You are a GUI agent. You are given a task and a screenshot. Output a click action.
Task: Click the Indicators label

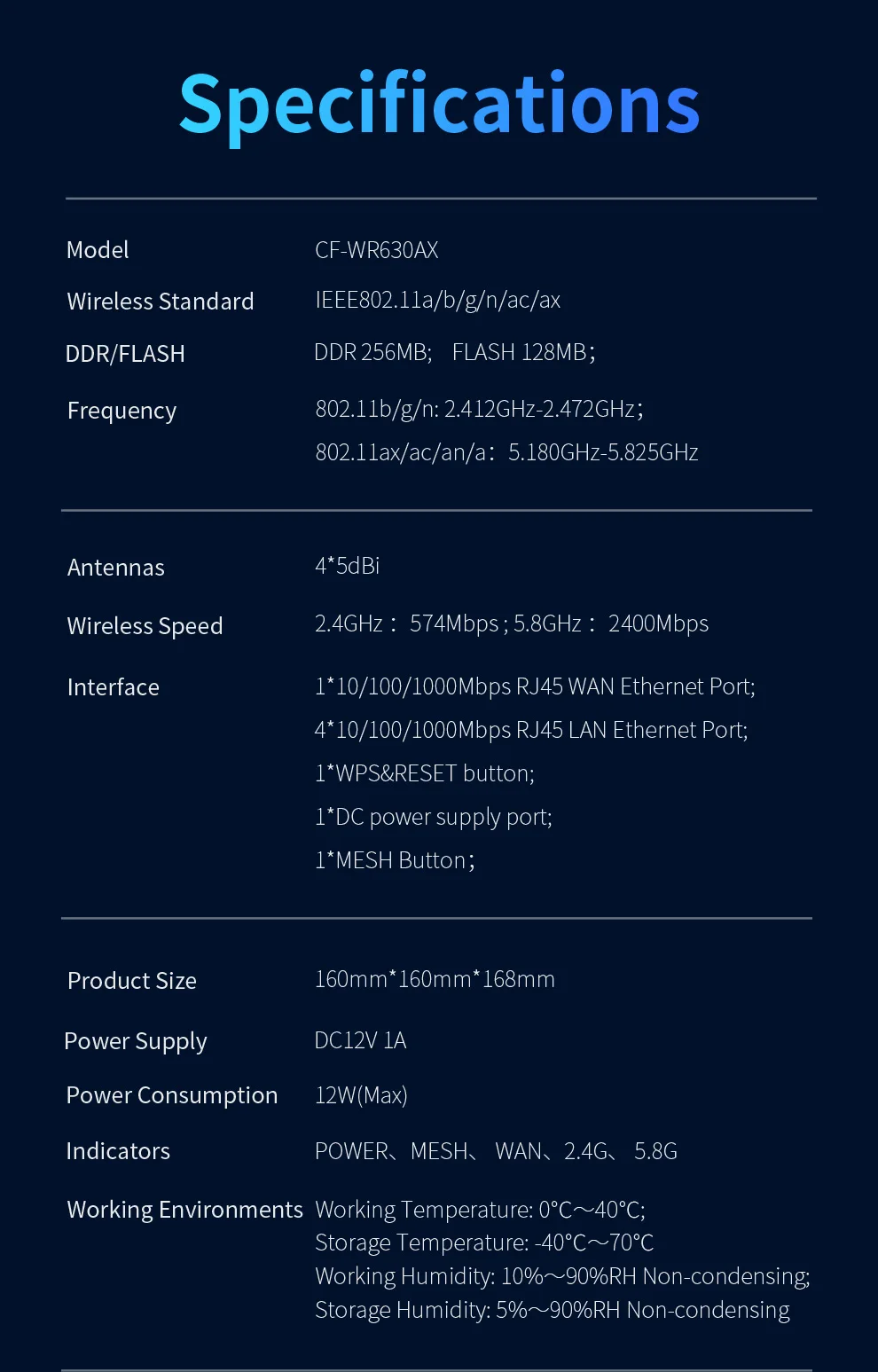click(118, 1151)
